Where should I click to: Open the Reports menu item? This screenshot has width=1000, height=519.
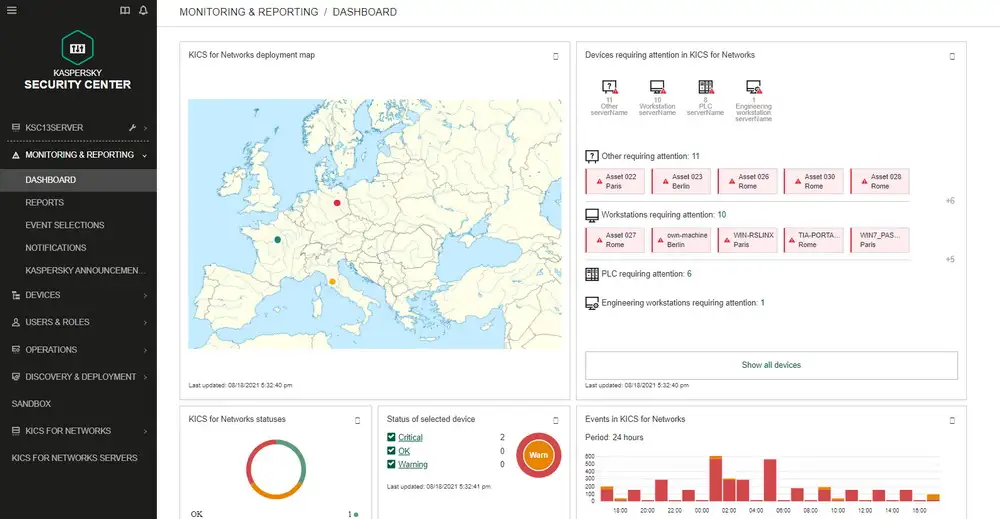45,203
